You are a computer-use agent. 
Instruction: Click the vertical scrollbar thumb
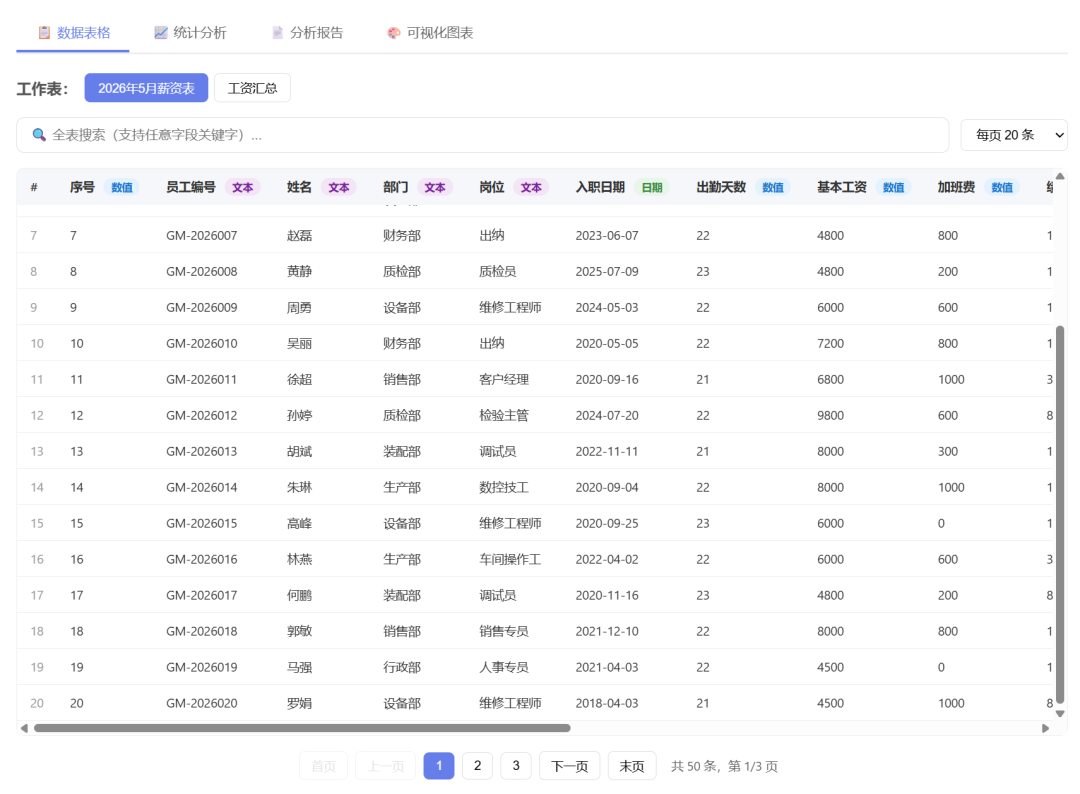pos(1060,513)
